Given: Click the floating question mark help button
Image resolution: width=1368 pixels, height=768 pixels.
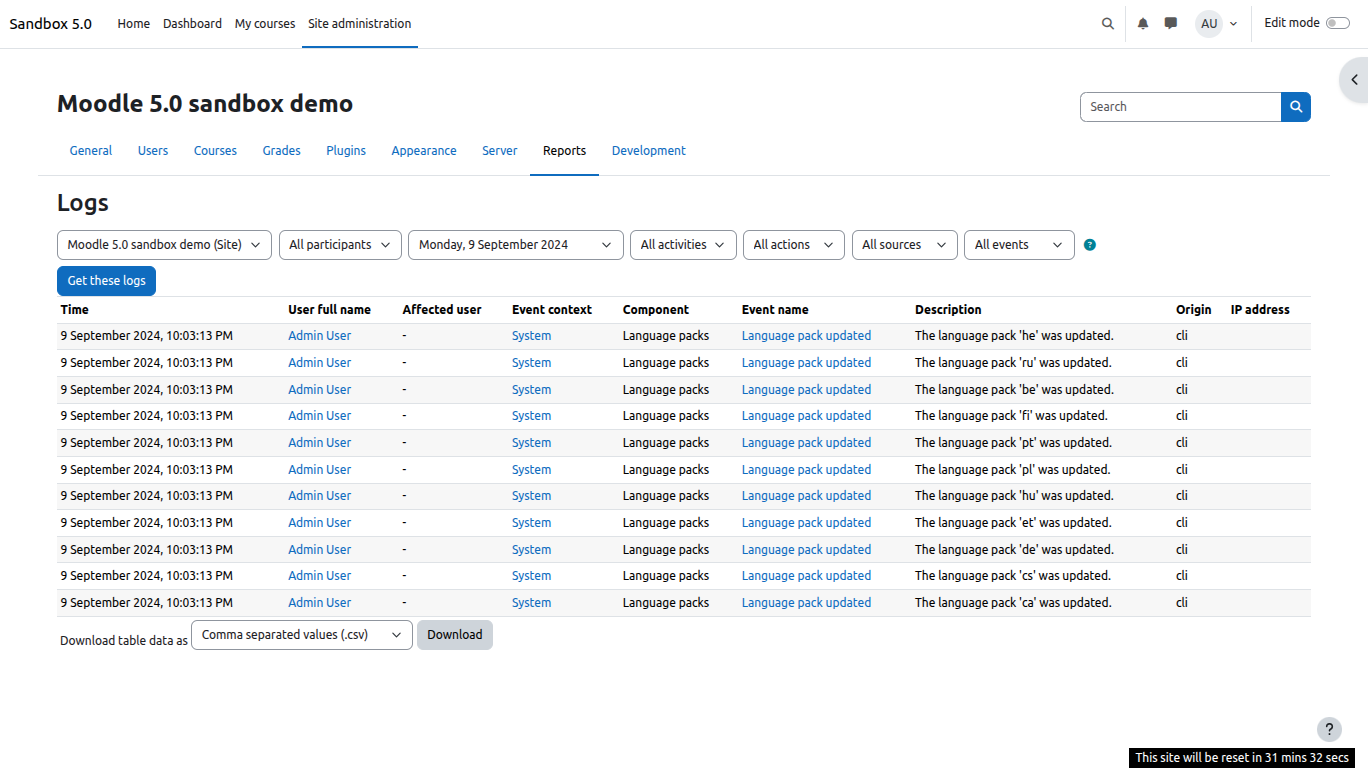Looking at the screenshot, I should (1329, 729).
